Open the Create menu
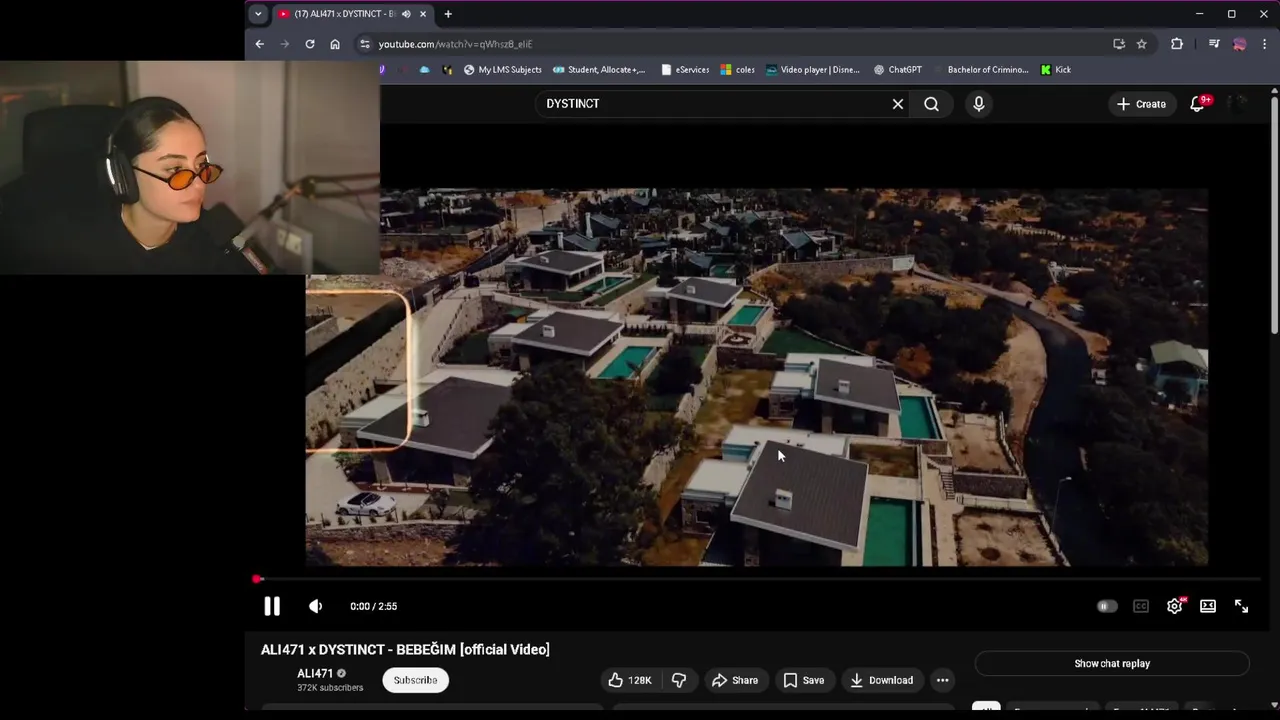1280x720 pixels. click(x=1141, y=104)
